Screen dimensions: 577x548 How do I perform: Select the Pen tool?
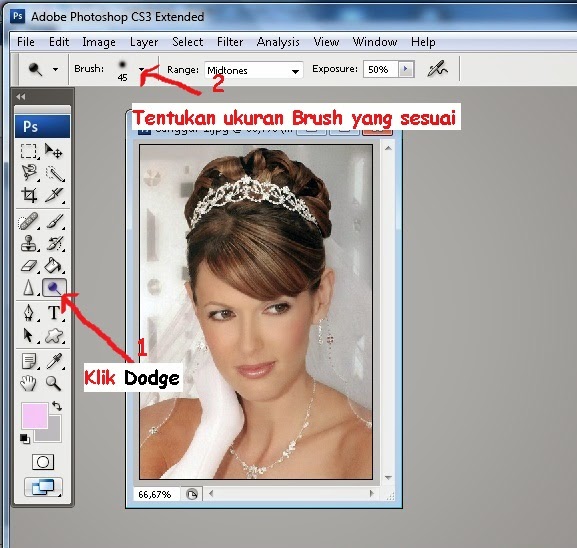(x=28, y=313)
